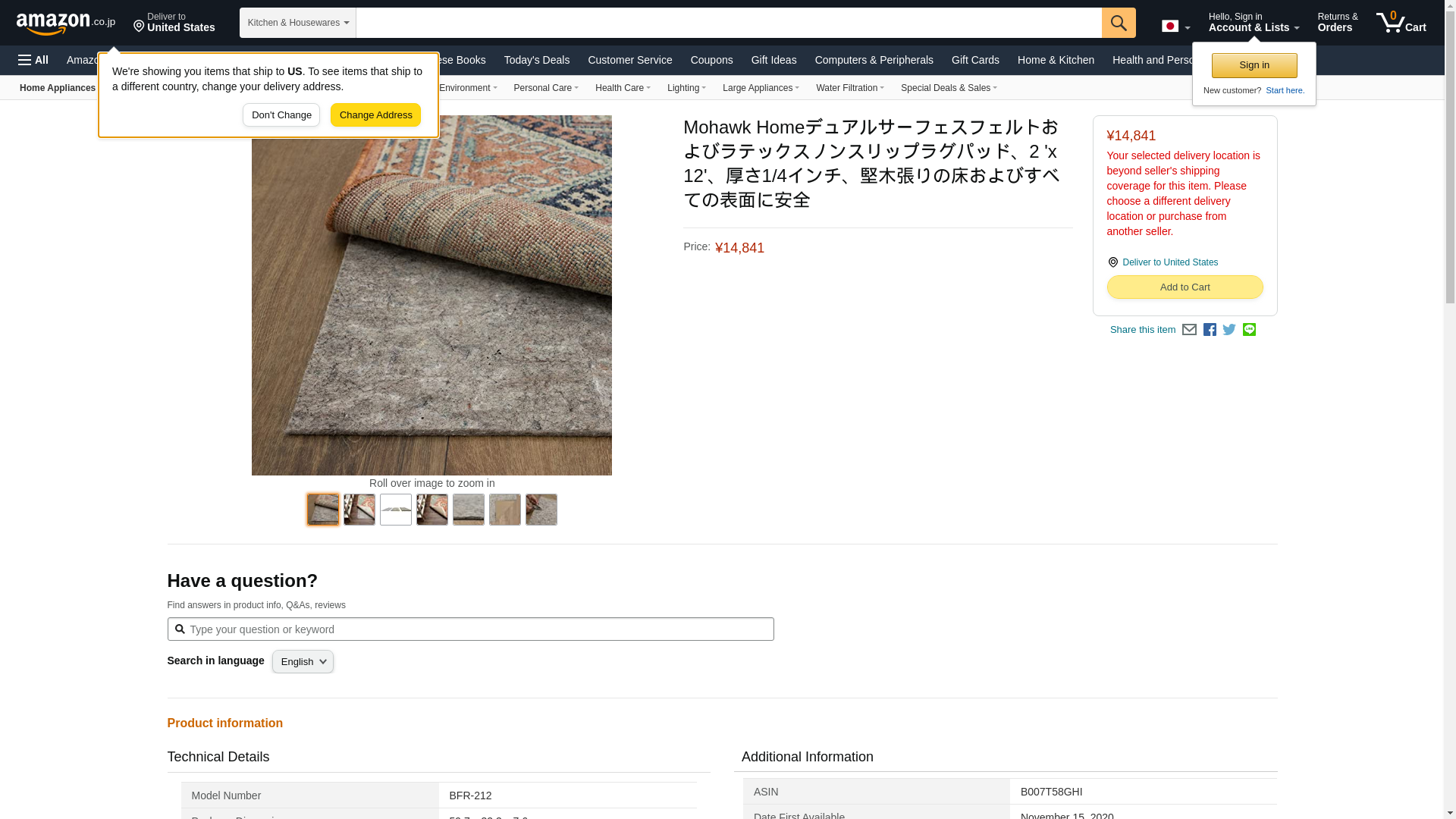Open the All hamburger menu
Image resolution: width=1456 pixels, height=819 pixels.
point(33,60)
